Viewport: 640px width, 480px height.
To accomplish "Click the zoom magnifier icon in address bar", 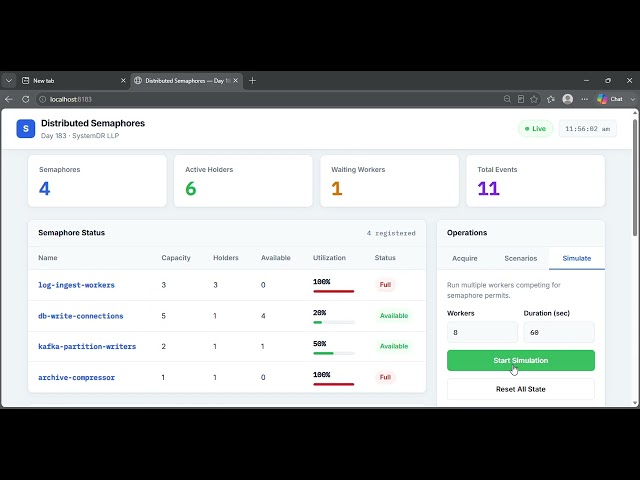I will point(507,99).
